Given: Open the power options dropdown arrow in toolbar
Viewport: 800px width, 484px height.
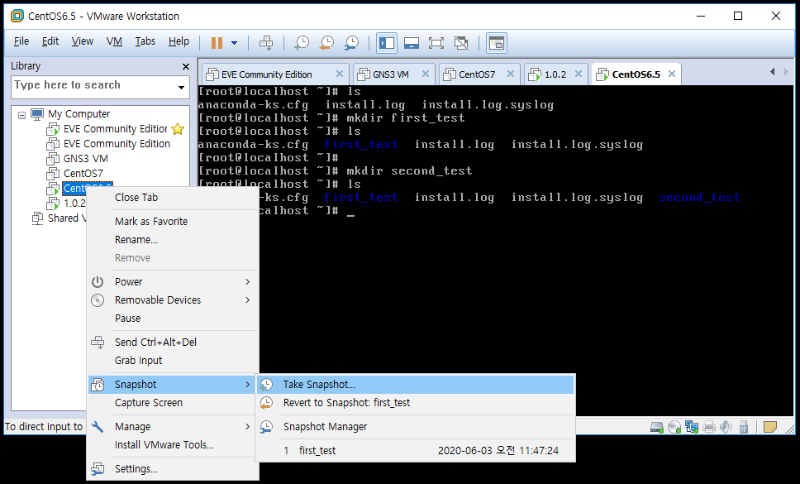Looking at the screenshot, I should pyautogui.click(x=234, y=43).
